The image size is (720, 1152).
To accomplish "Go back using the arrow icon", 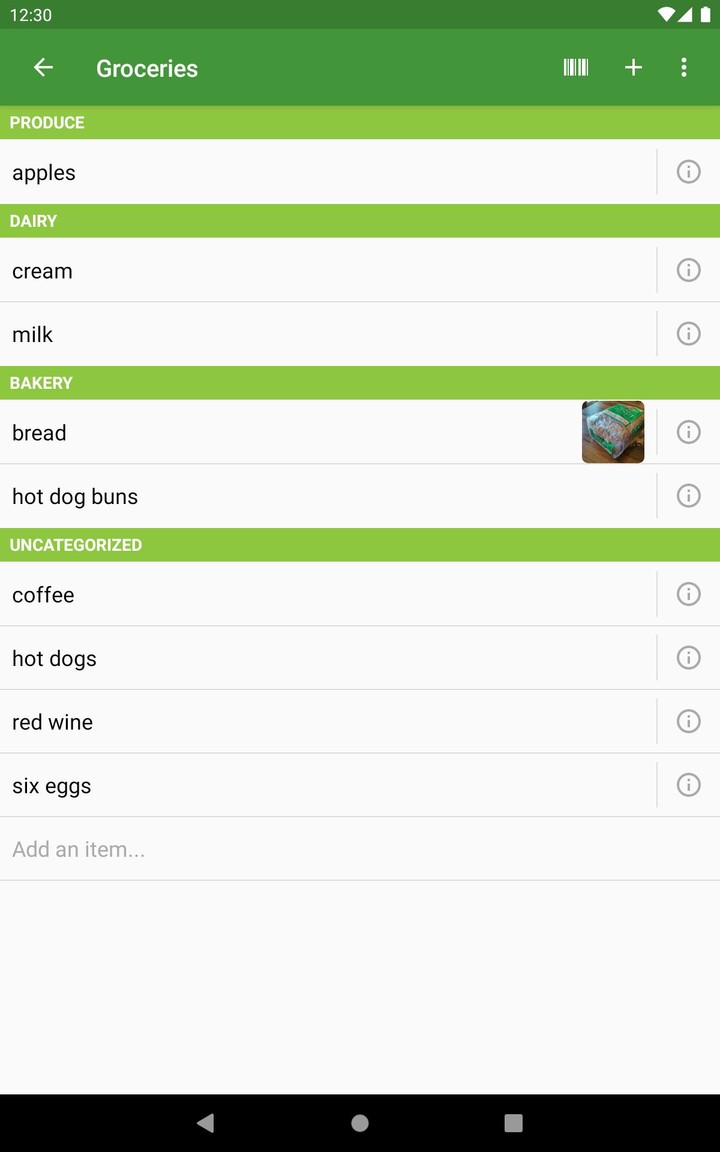I will pos(43,68).
